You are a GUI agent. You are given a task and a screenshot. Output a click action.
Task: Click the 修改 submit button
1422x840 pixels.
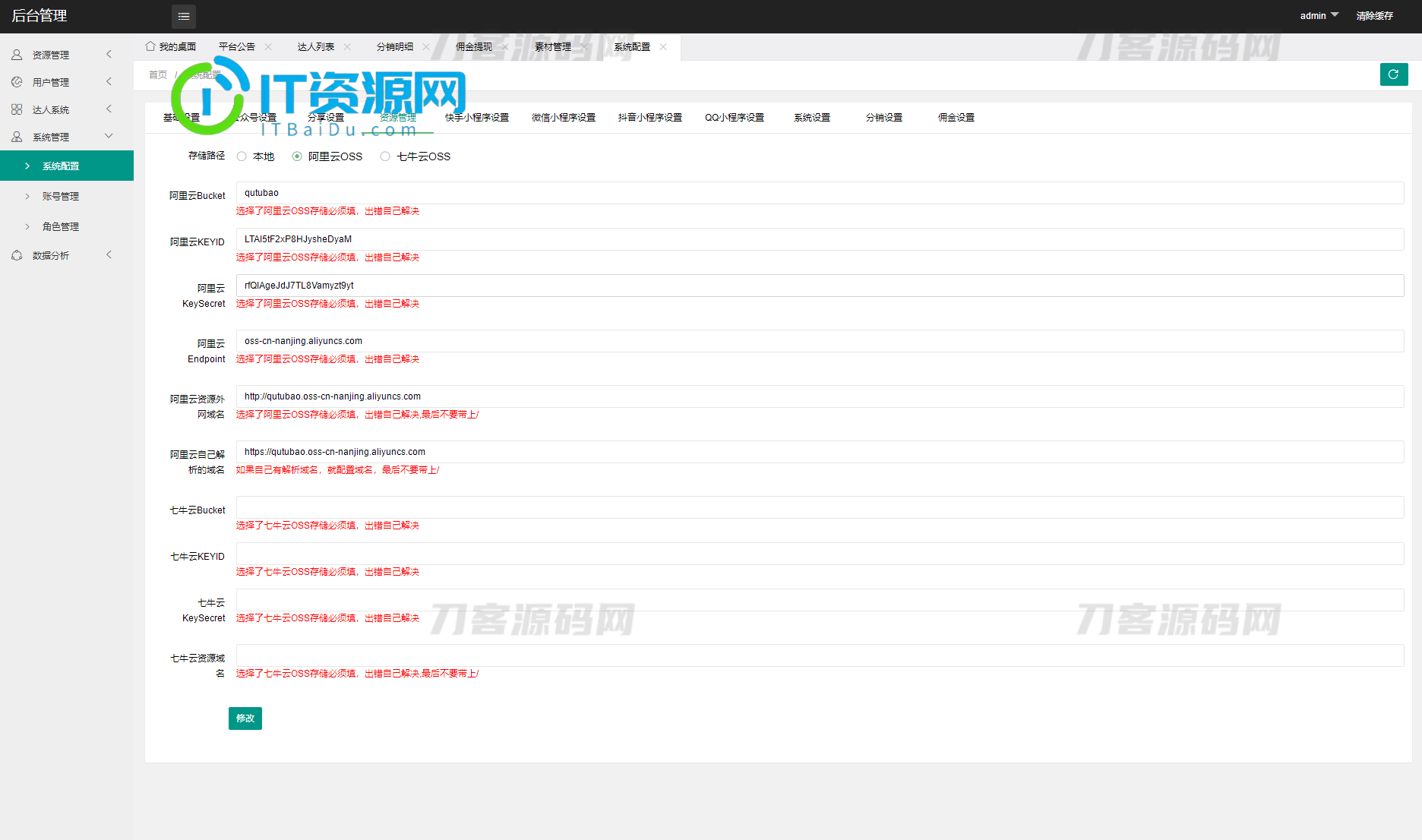pos(245,718)
